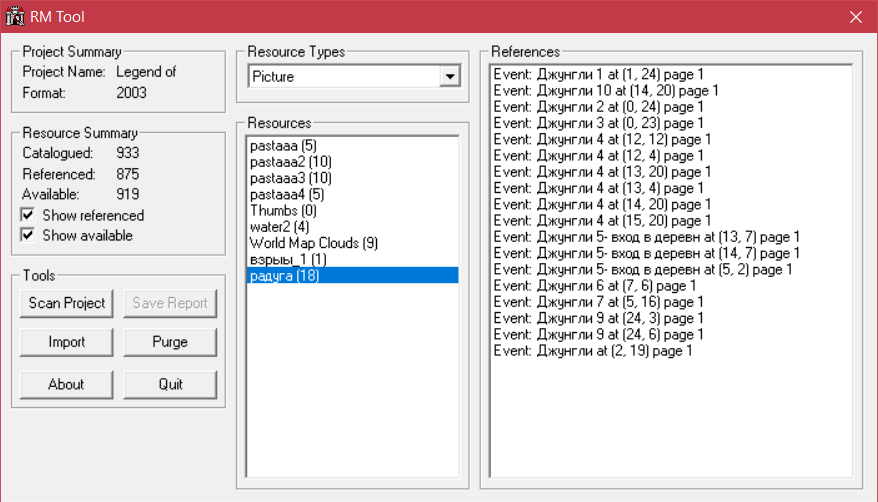Click the highlighted радуга (18) resource
Viewport: 878px width, 502px height.
(285, 276)
